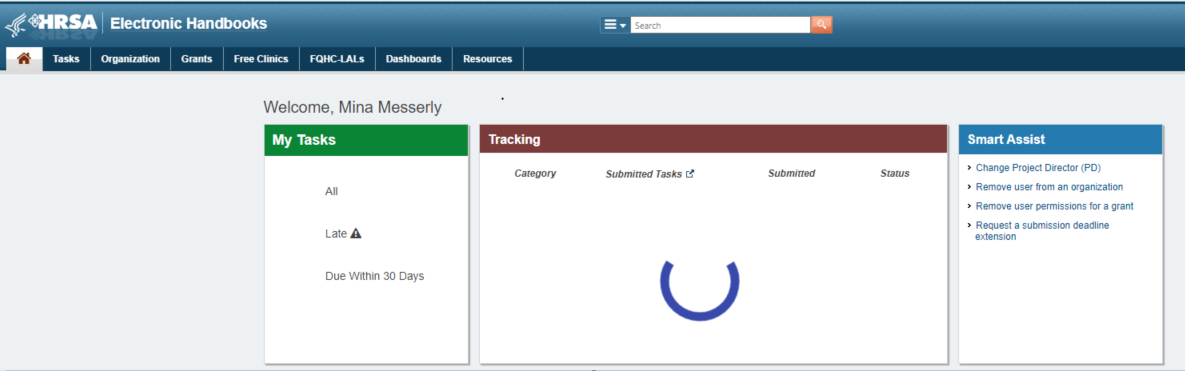Click the orange search magnifier button
Viewport: 1185px width, 371px height.
click(x=821, y=25)
